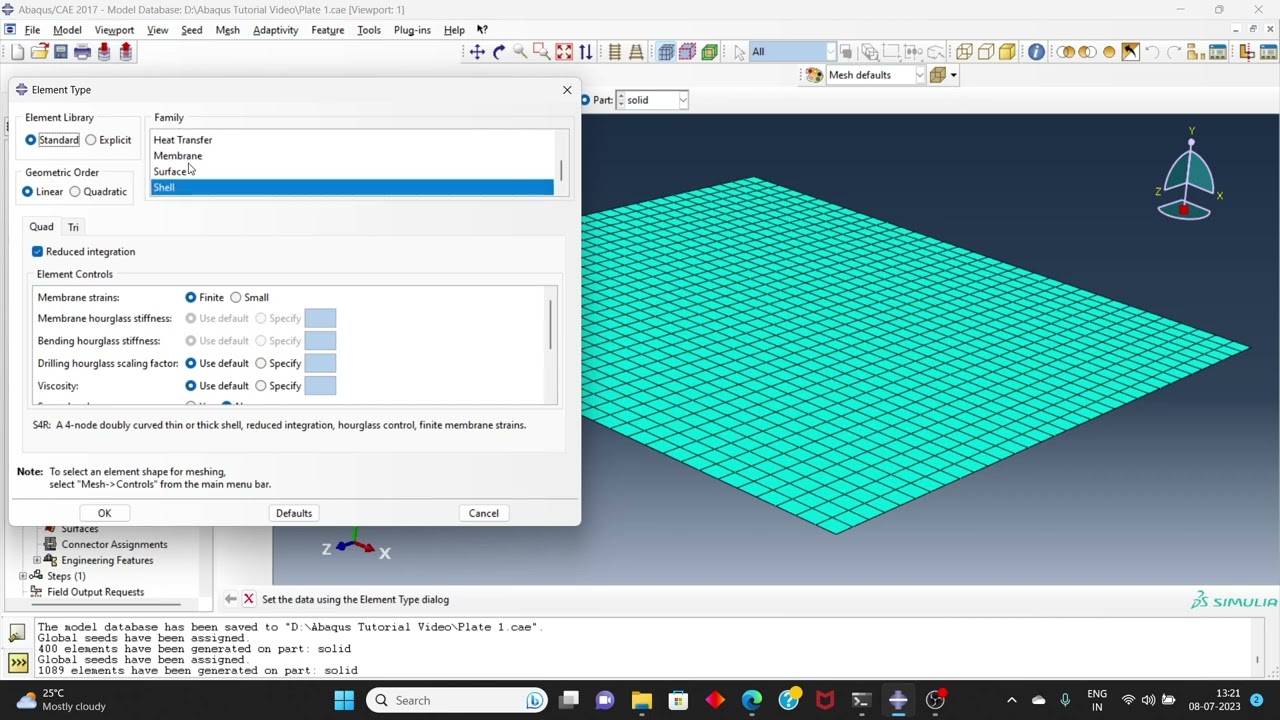Select the Rotate View tool
Viewport: 1280px width, 720px height.
pos(499,52)
